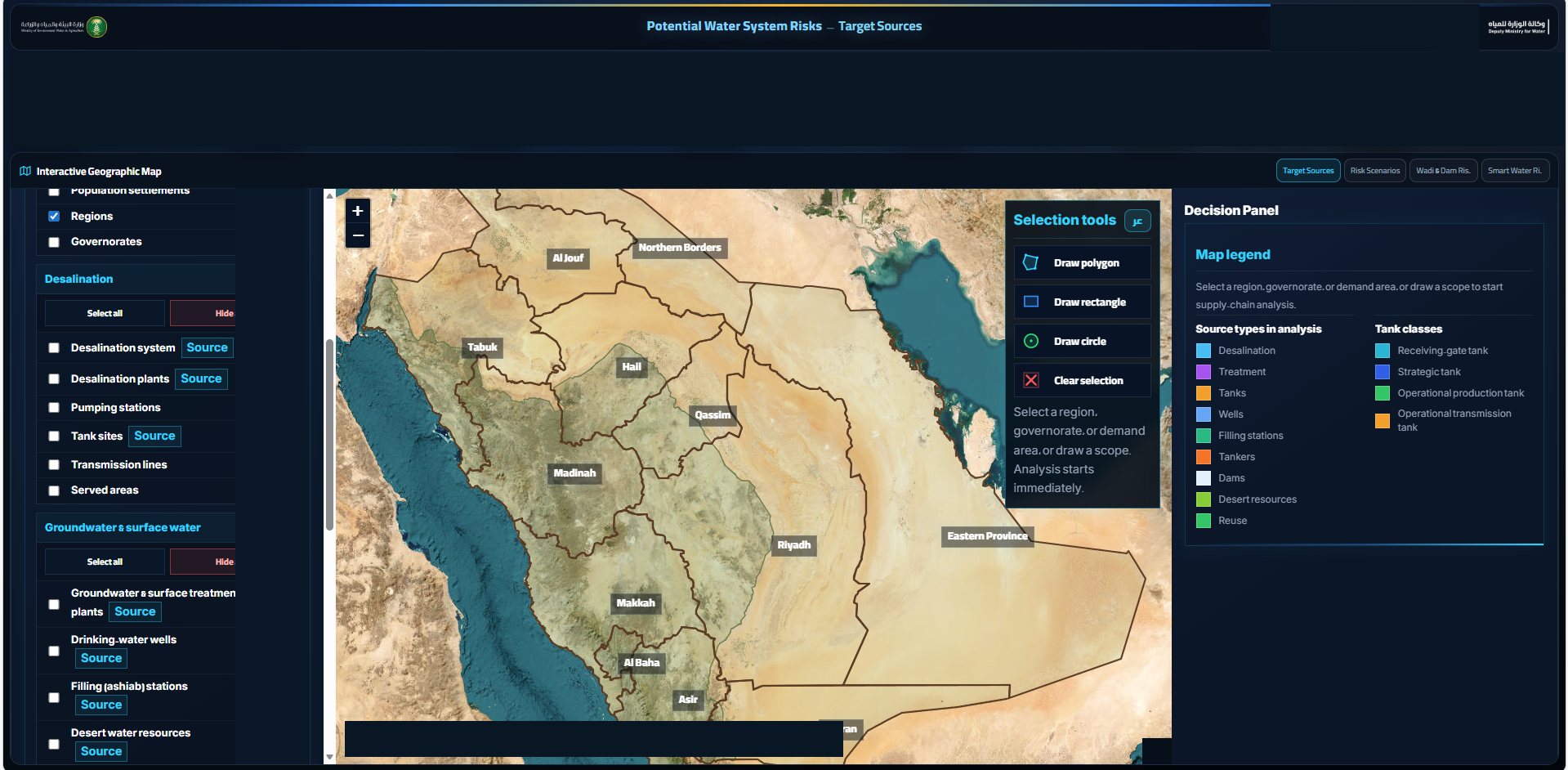Click the Northern Borders label on map
This screenshot has width=1568, height=770.
(680, 248)
